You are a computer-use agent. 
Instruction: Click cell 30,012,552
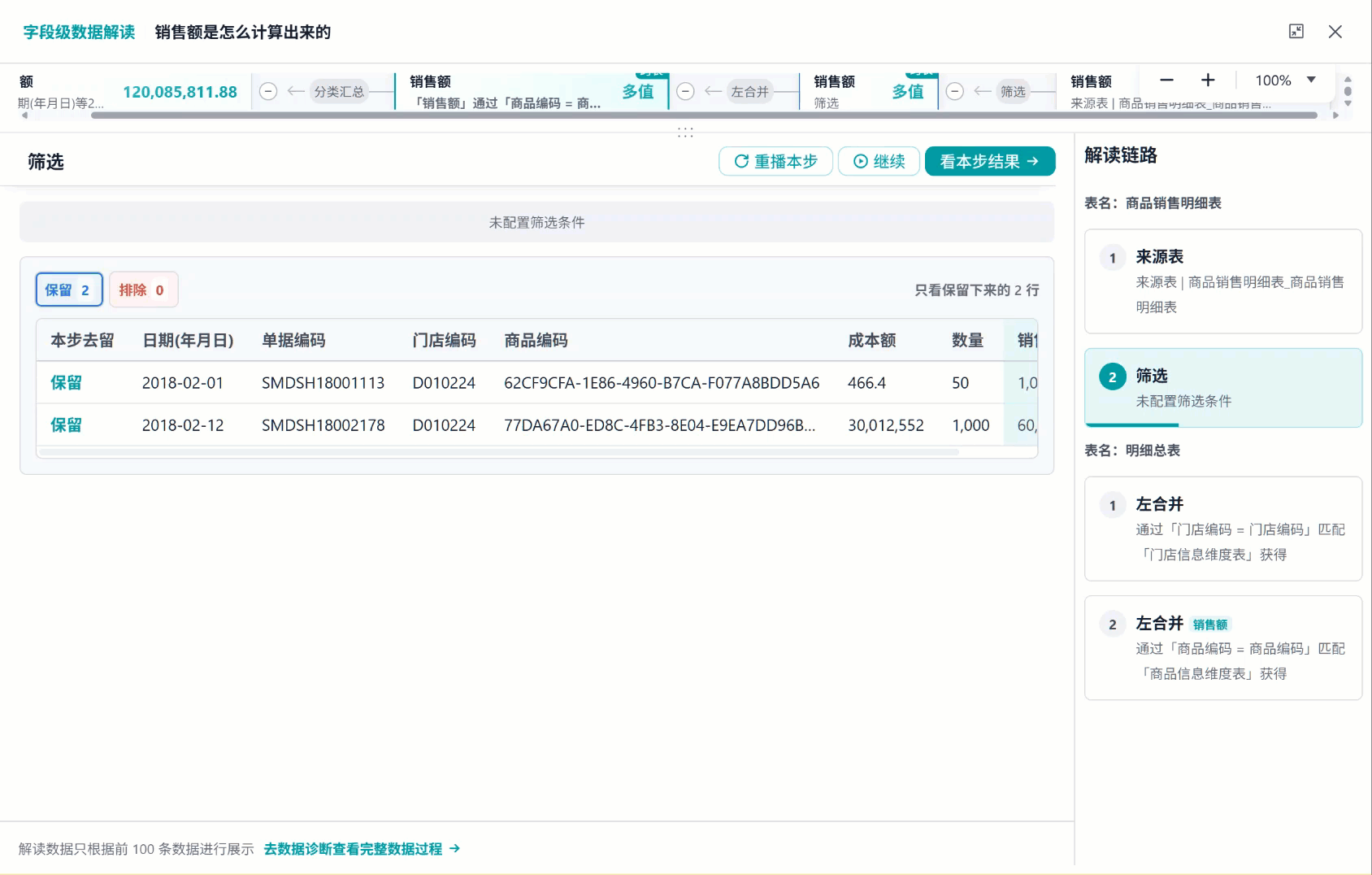click(x=886, y=425)
